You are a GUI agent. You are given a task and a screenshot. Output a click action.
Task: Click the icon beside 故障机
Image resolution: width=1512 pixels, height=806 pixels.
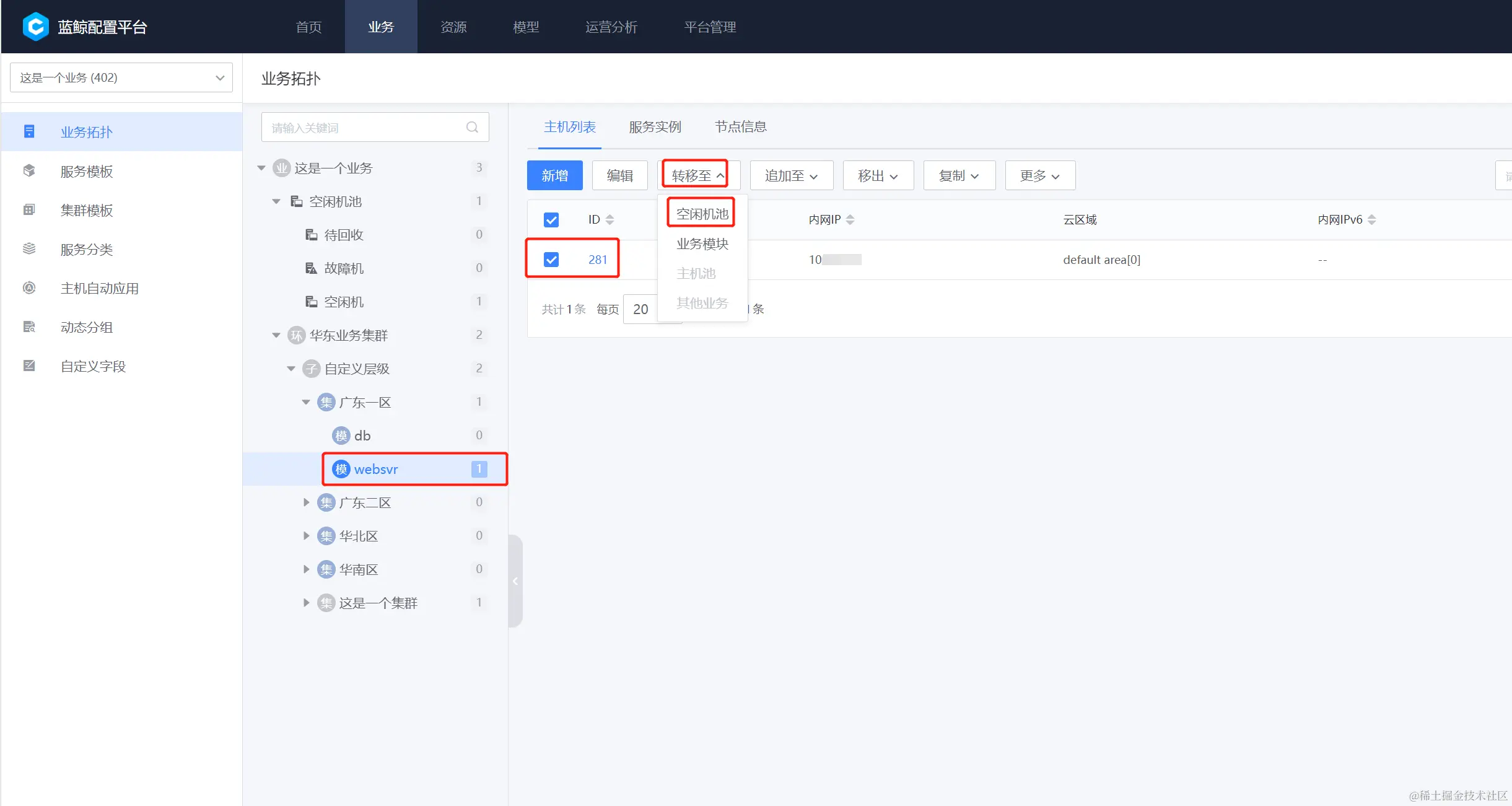tap(312, 268)
